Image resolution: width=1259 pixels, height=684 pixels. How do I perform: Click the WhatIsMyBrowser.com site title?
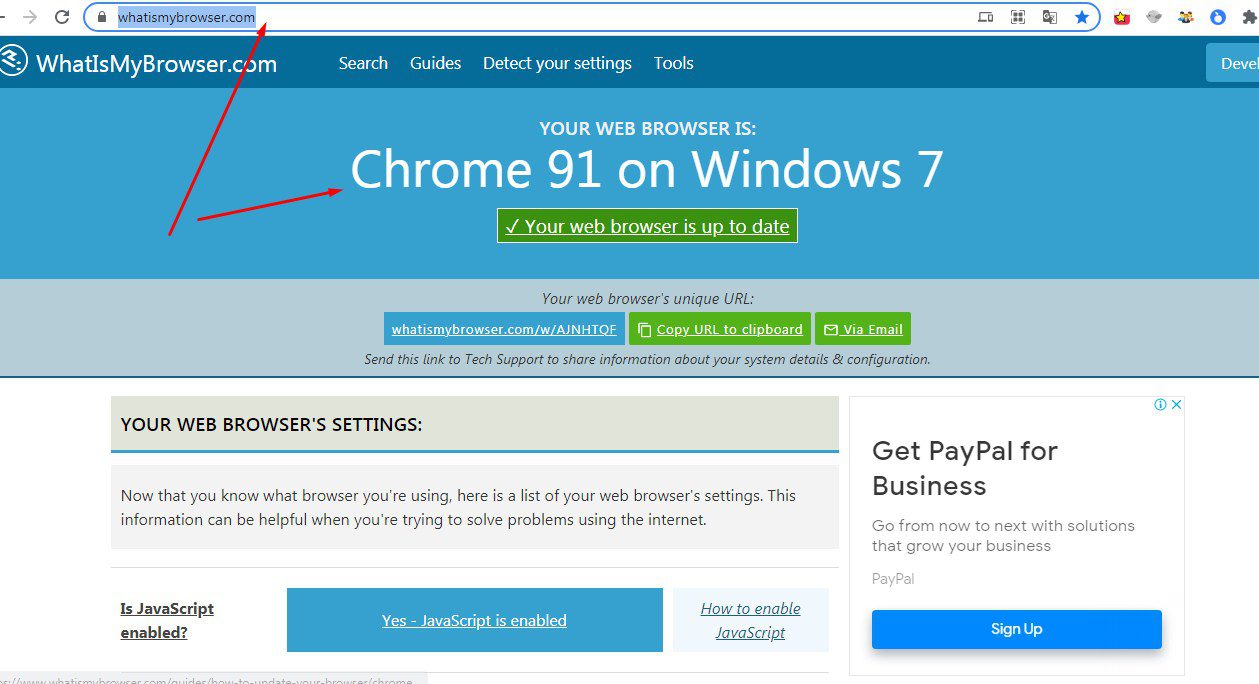(x=156, y=64)
